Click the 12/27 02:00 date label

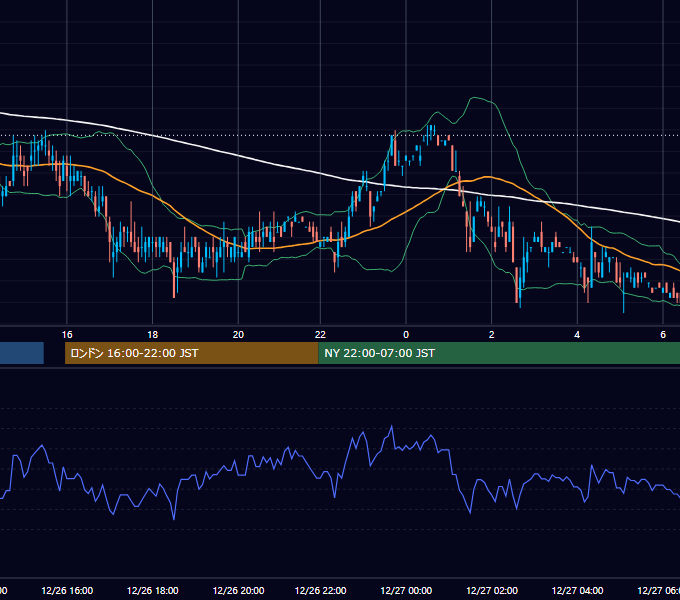tap(492, 590)
